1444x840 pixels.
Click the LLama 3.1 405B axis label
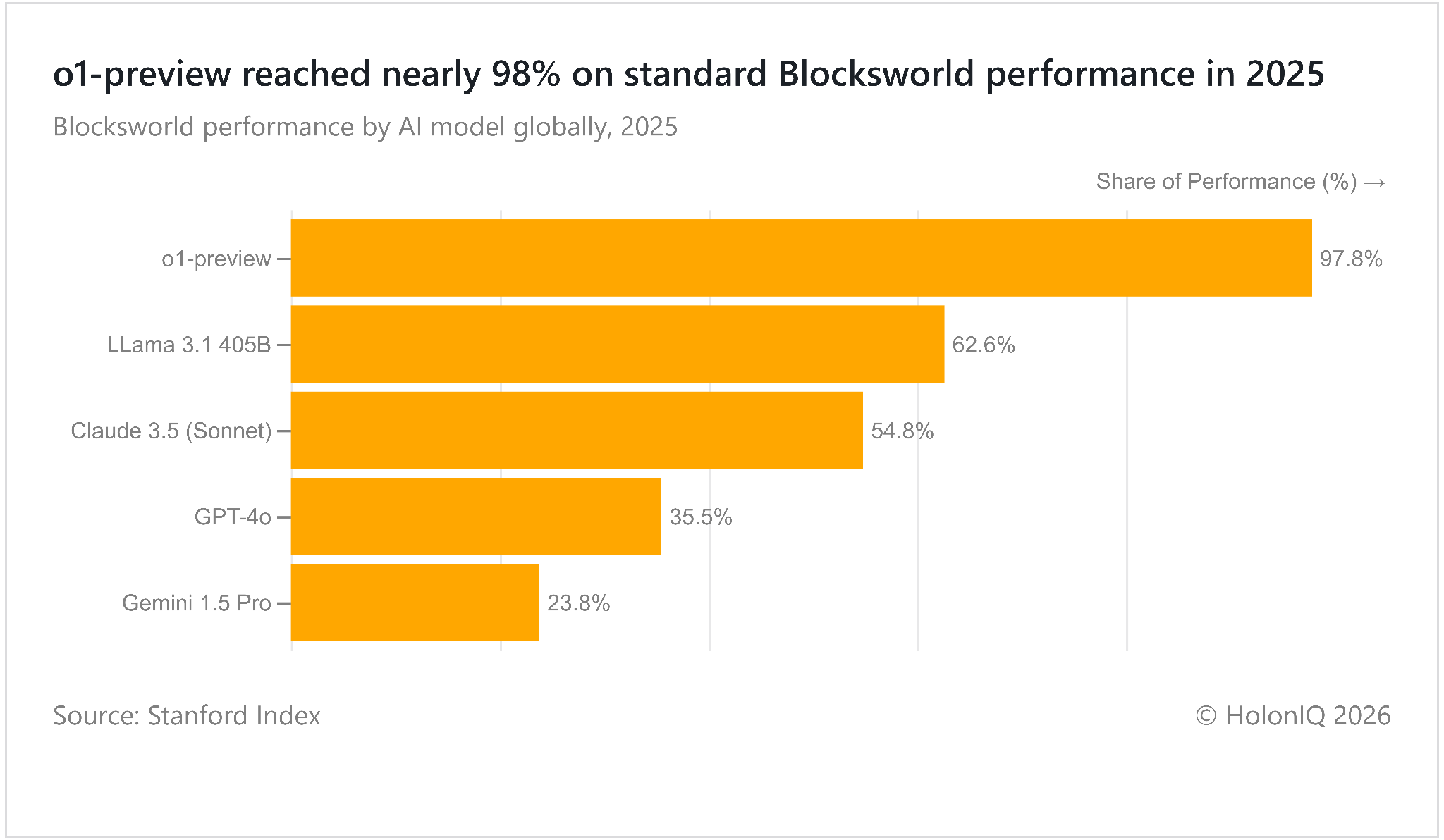[x=189, y=345]
